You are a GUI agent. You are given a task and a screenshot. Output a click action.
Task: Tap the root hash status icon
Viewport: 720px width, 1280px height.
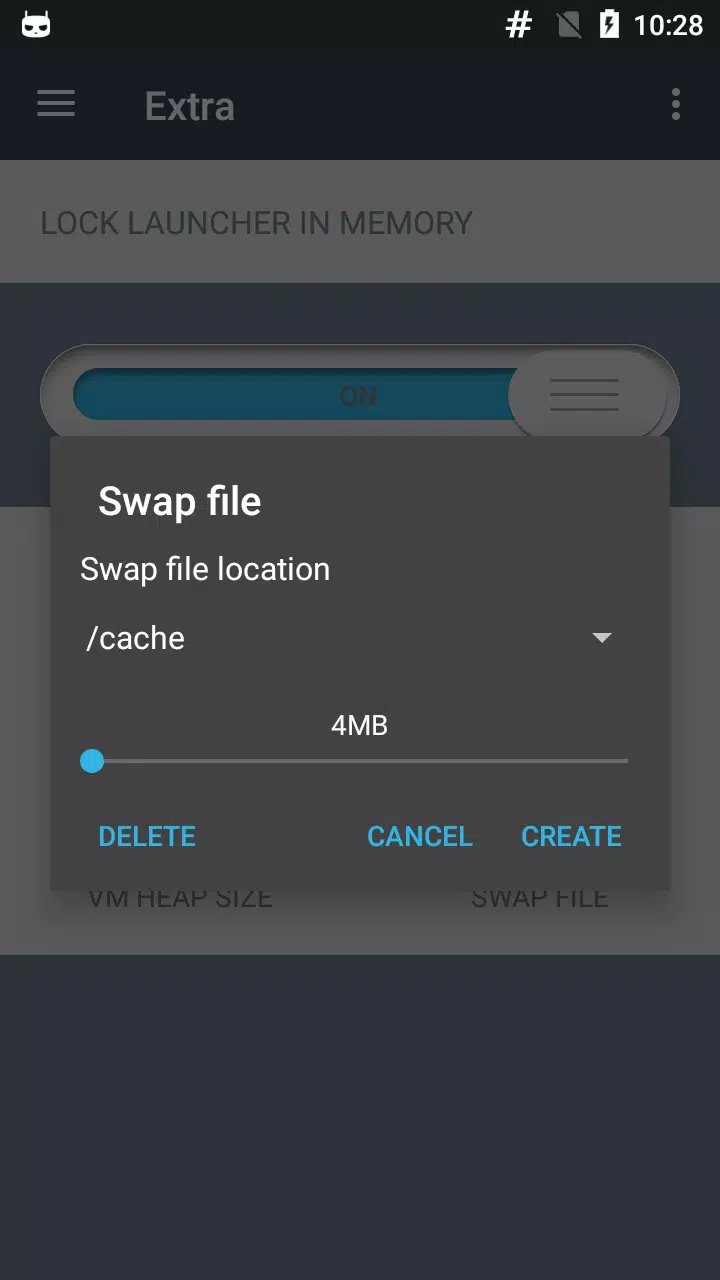(519, 24)
